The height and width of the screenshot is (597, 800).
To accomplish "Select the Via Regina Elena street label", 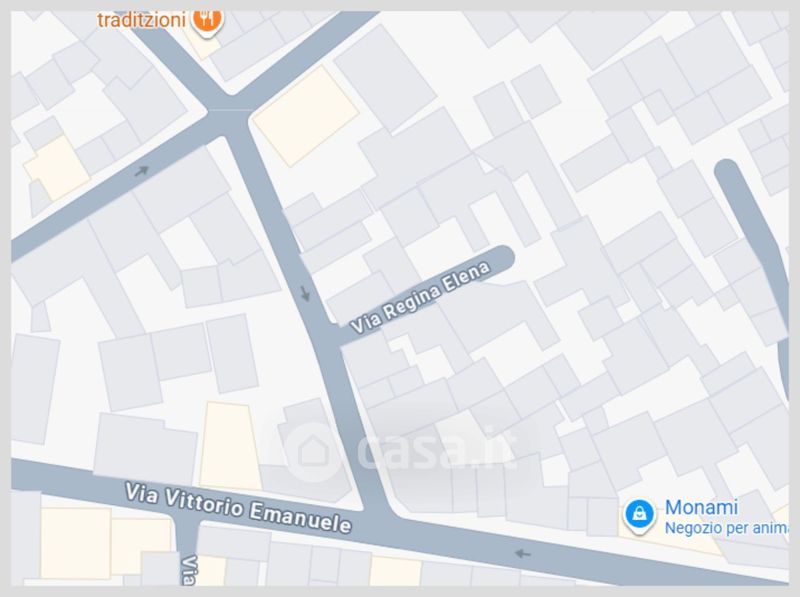I will tap(420, 297).
